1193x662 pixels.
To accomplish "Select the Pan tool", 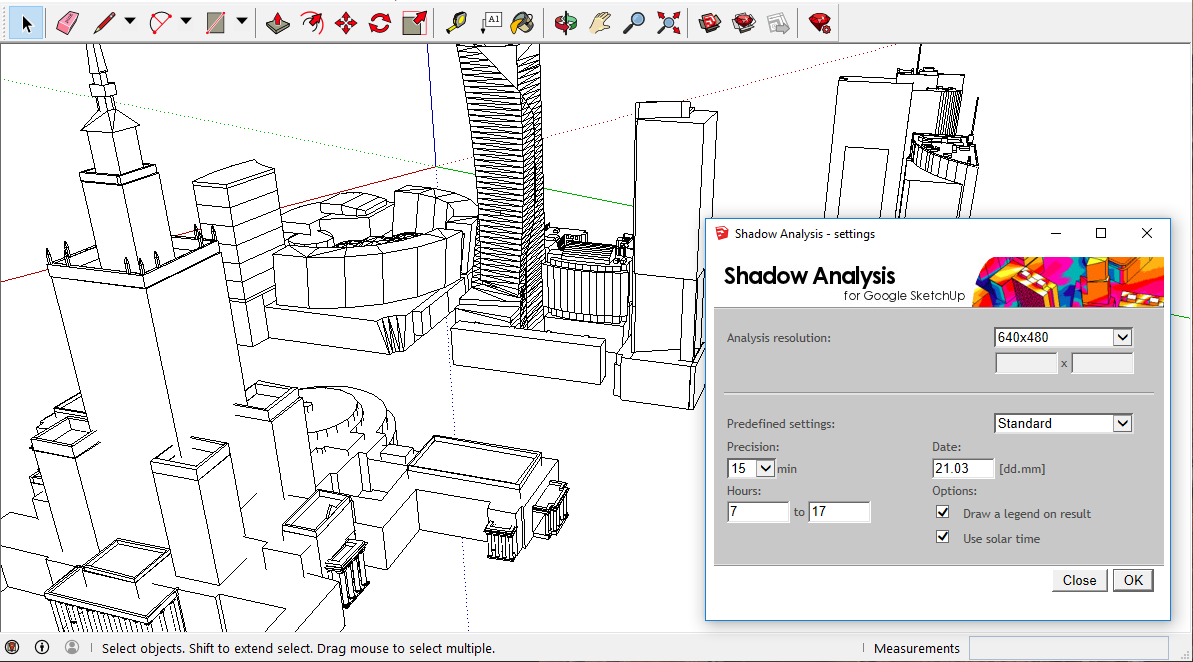I will coord(598,21).
